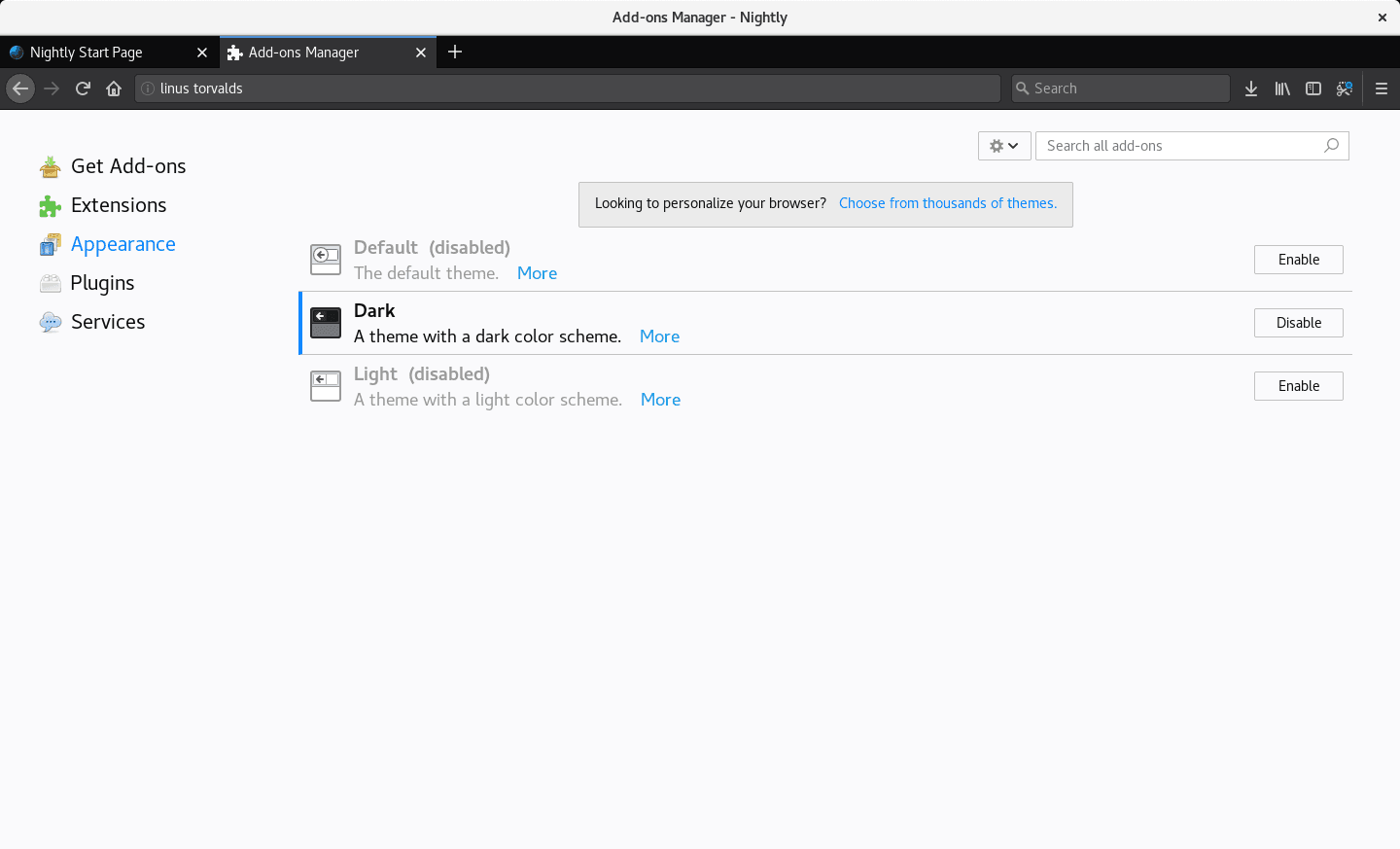Click the Dark theme preview icon
1400x849 pixels.
click(x=326, y=323)
